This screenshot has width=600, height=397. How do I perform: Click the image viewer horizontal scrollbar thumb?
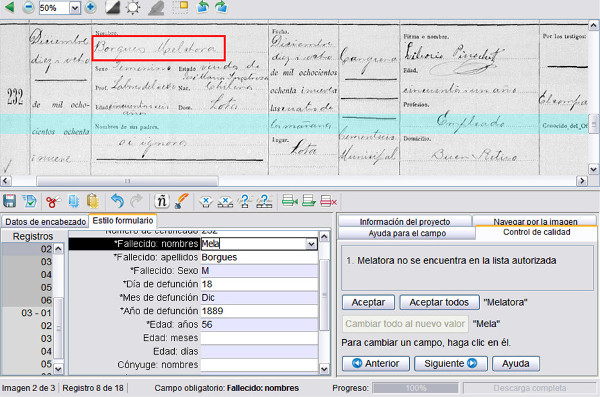127,180
